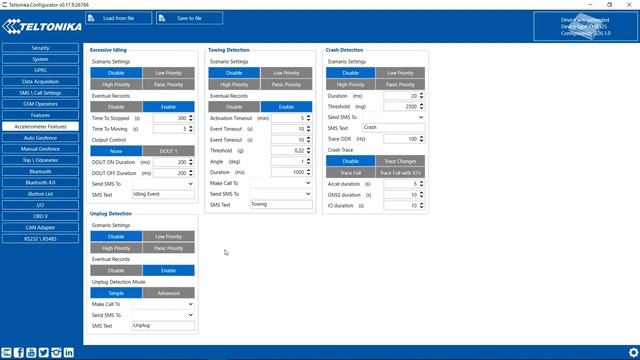The image size is (640, 360).
Task: Open the GSM Operators section
Action: 40,104
